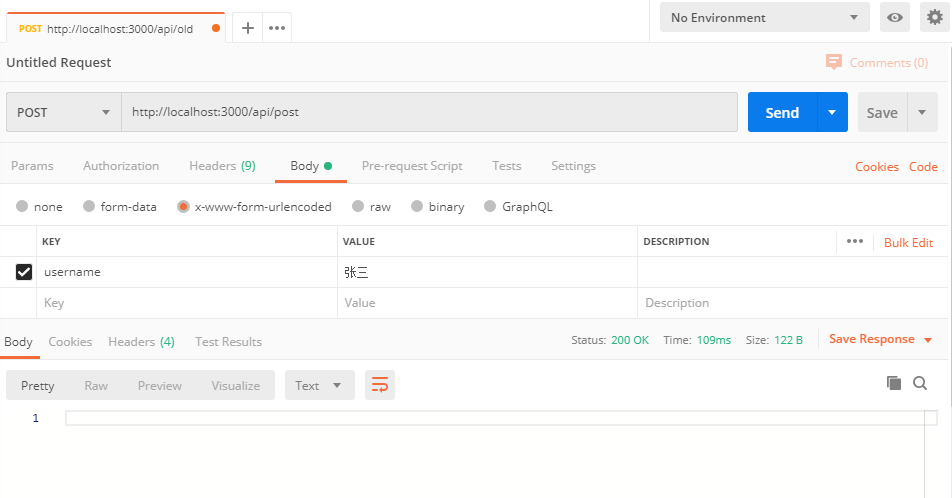Click the 109ms response time value
Screen dimensions: 952x498
(x=713, y=340)
